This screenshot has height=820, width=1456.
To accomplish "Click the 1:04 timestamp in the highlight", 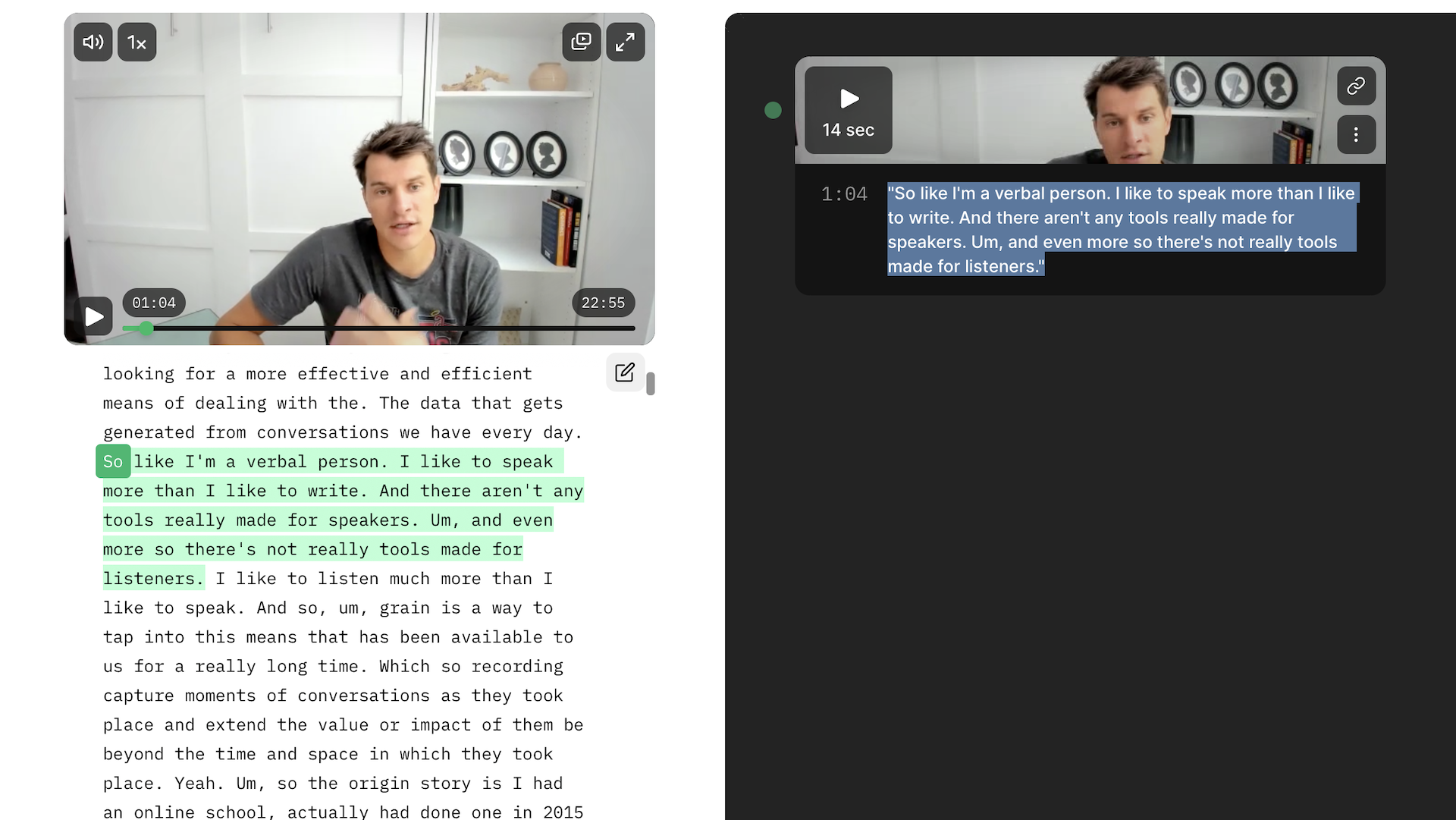I will [843, 195].
